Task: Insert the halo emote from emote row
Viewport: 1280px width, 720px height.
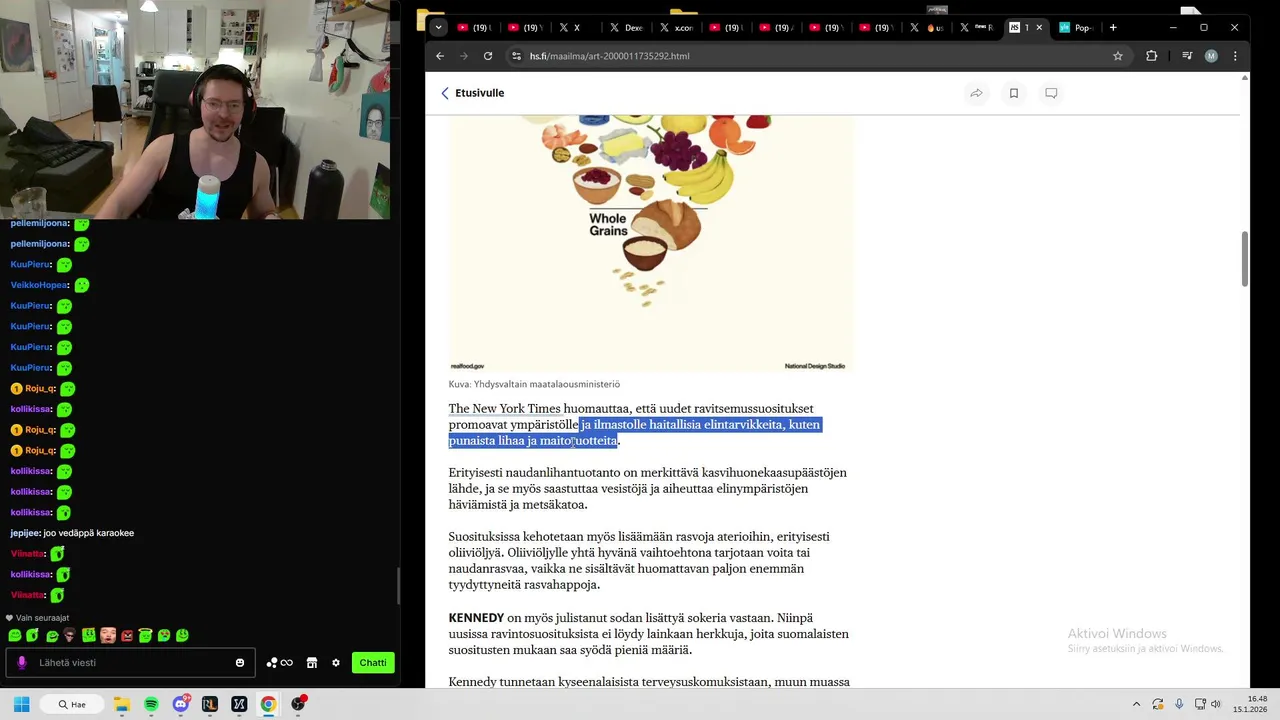Action: tap(145, 635)
